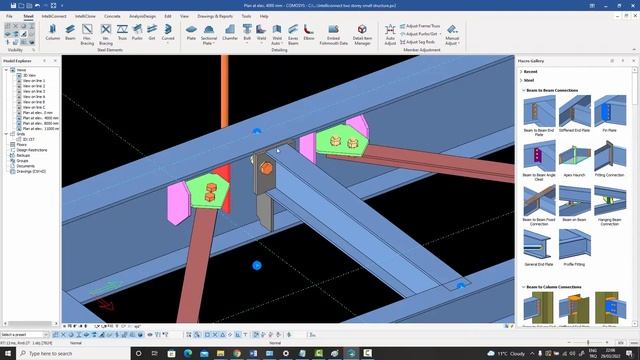The height and width of the screenshot is (360, 640).
Task: Click the Undo icon in title bar
Action: pyautogui.click(x=38, y=5)
